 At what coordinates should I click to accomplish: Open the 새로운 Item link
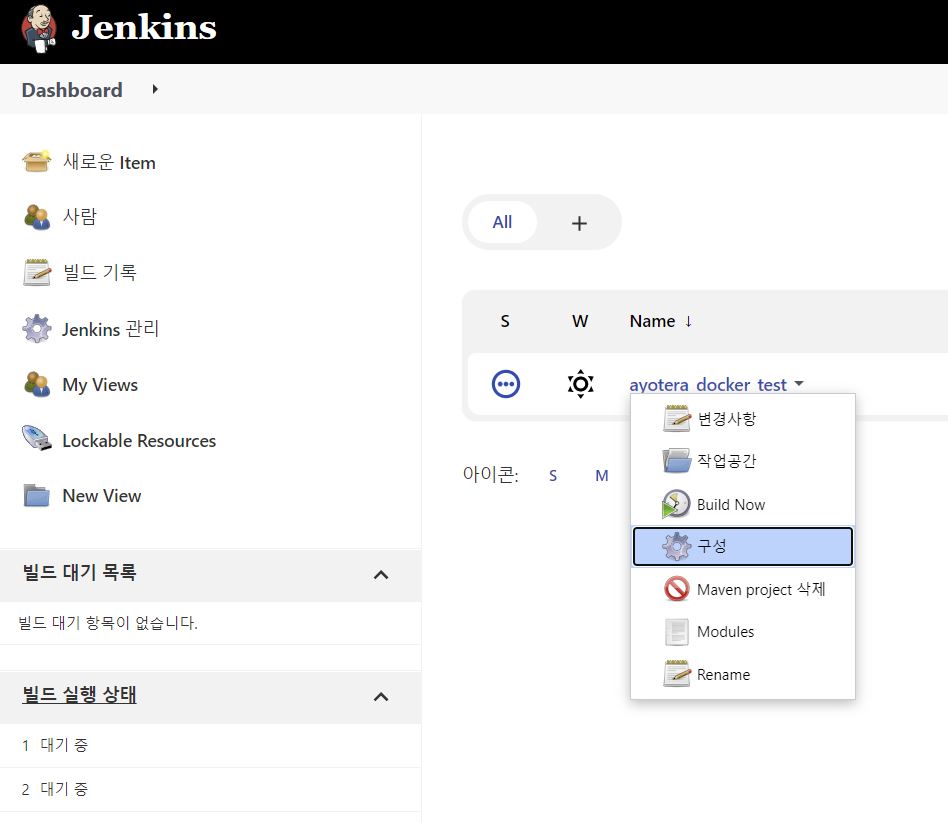[109, 162]
